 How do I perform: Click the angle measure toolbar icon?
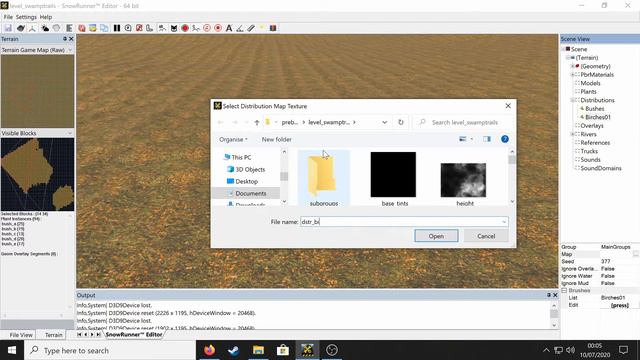pos(240,28)
